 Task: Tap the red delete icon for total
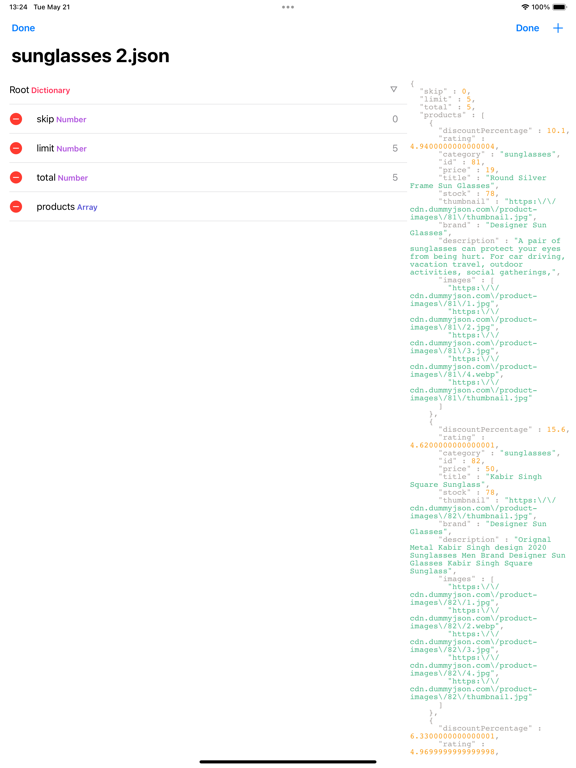[x=16, y=177]
